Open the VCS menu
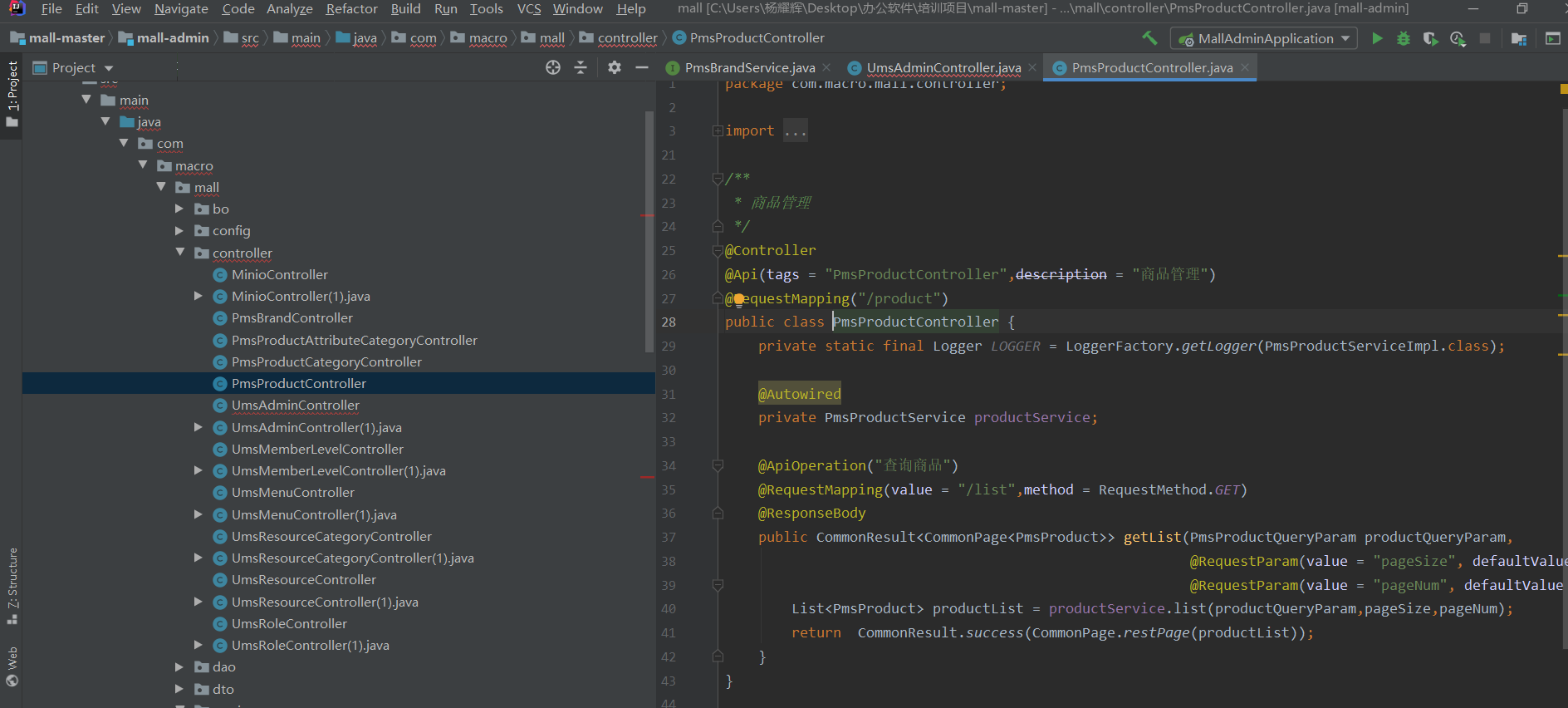The height and width of the screenshot is (708, 1568). point(529,8)
